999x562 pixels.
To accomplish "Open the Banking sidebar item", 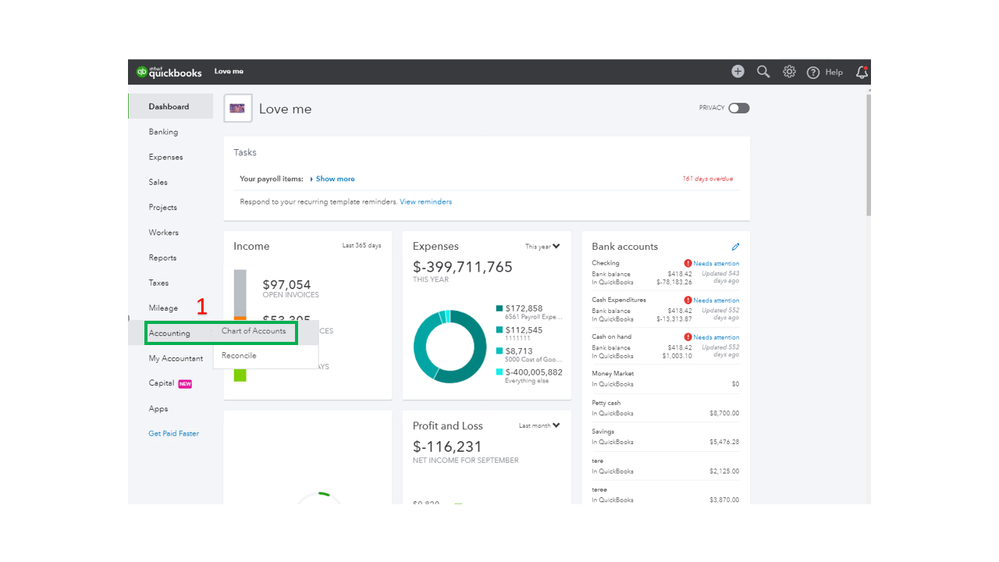I will [x=164, y=132].
